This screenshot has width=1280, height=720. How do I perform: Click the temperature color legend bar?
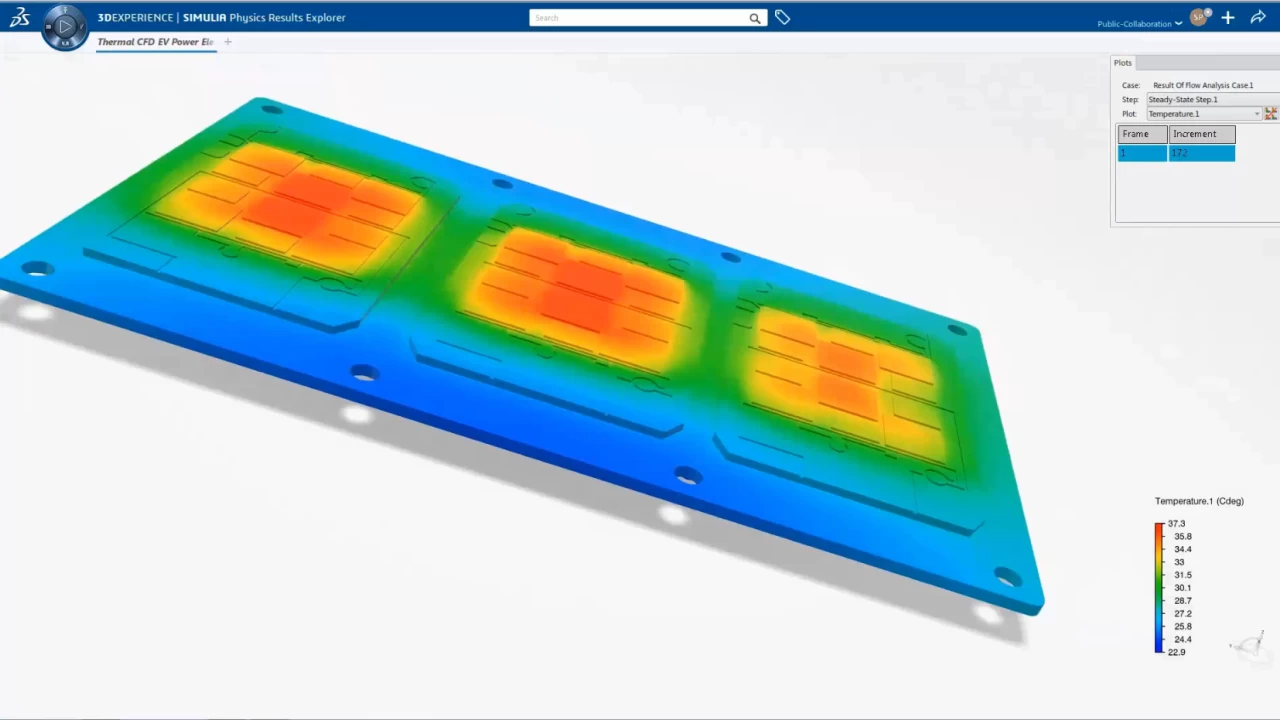tap(1159, 588)
